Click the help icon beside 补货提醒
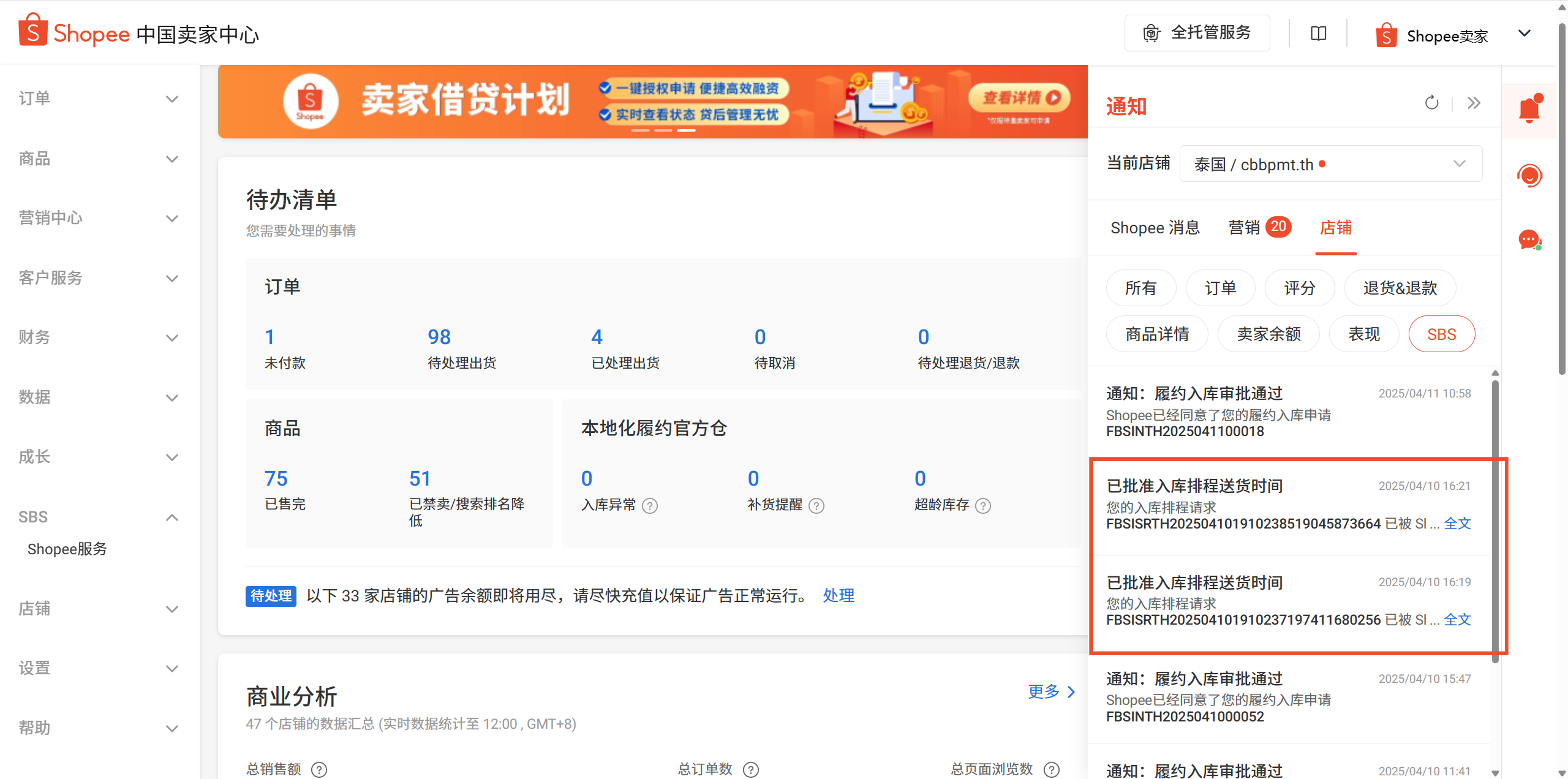 tap(816, 506)
